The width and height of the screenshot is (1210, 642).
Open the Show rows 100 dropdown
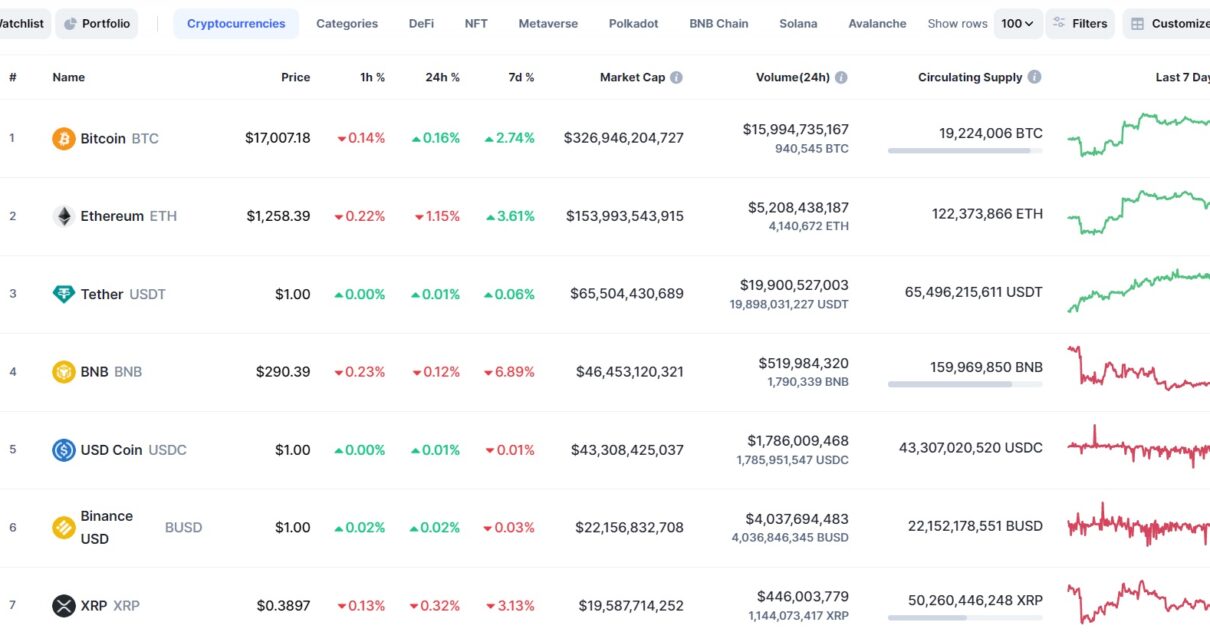coord(1018,24)
